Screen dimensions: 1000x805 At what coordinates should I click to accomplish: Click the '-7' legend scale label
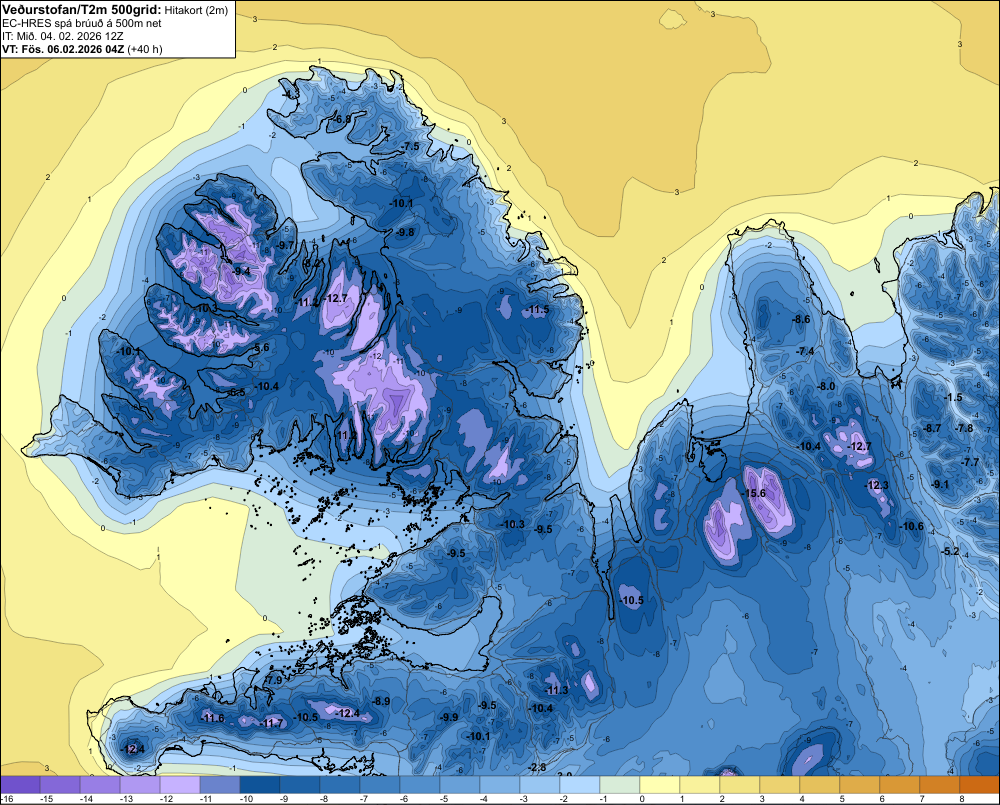pyautogui.click(x=365, y=799)
